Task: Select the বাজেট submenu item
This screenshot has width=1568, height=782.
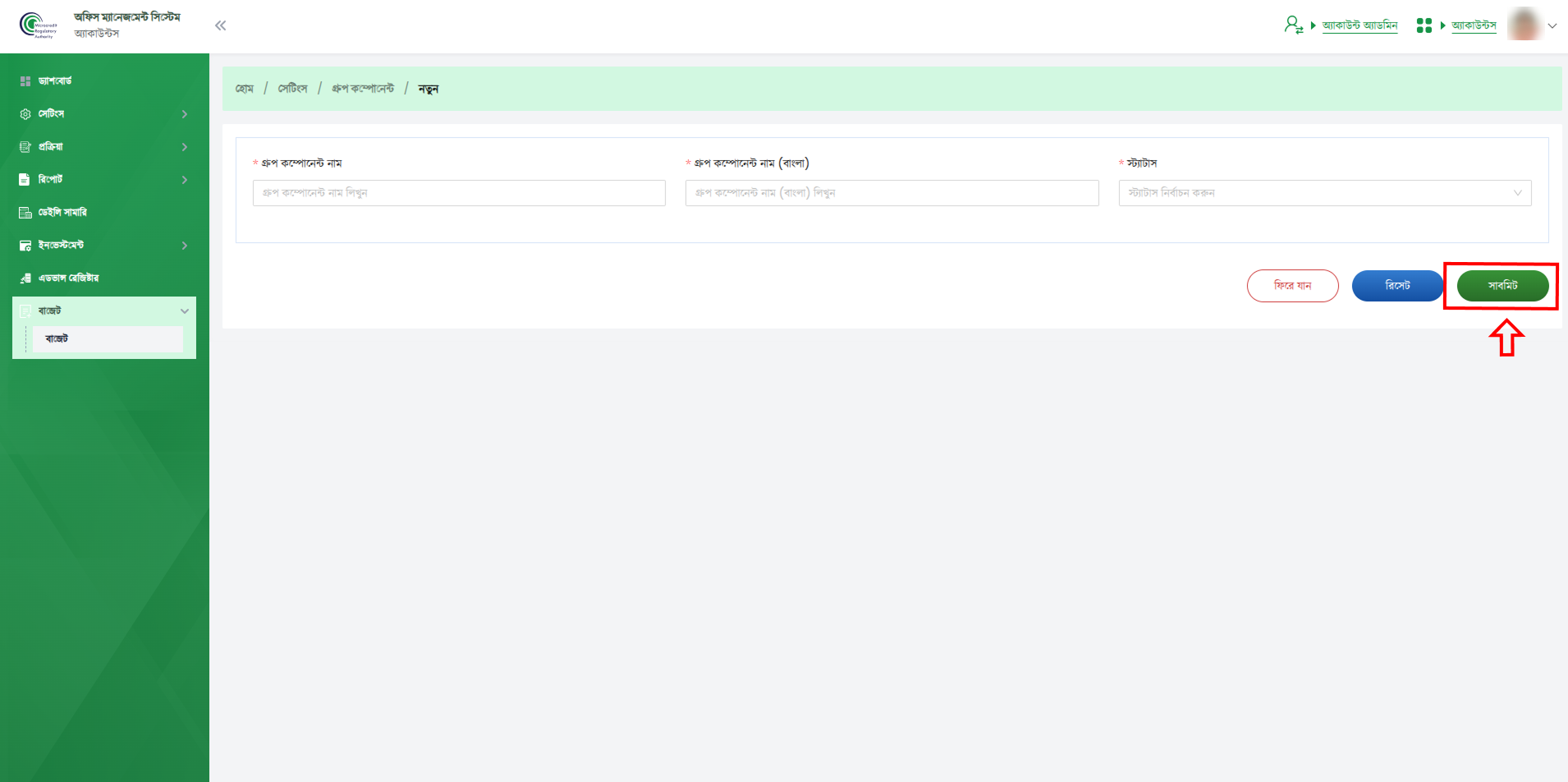Action: (108, 339)
